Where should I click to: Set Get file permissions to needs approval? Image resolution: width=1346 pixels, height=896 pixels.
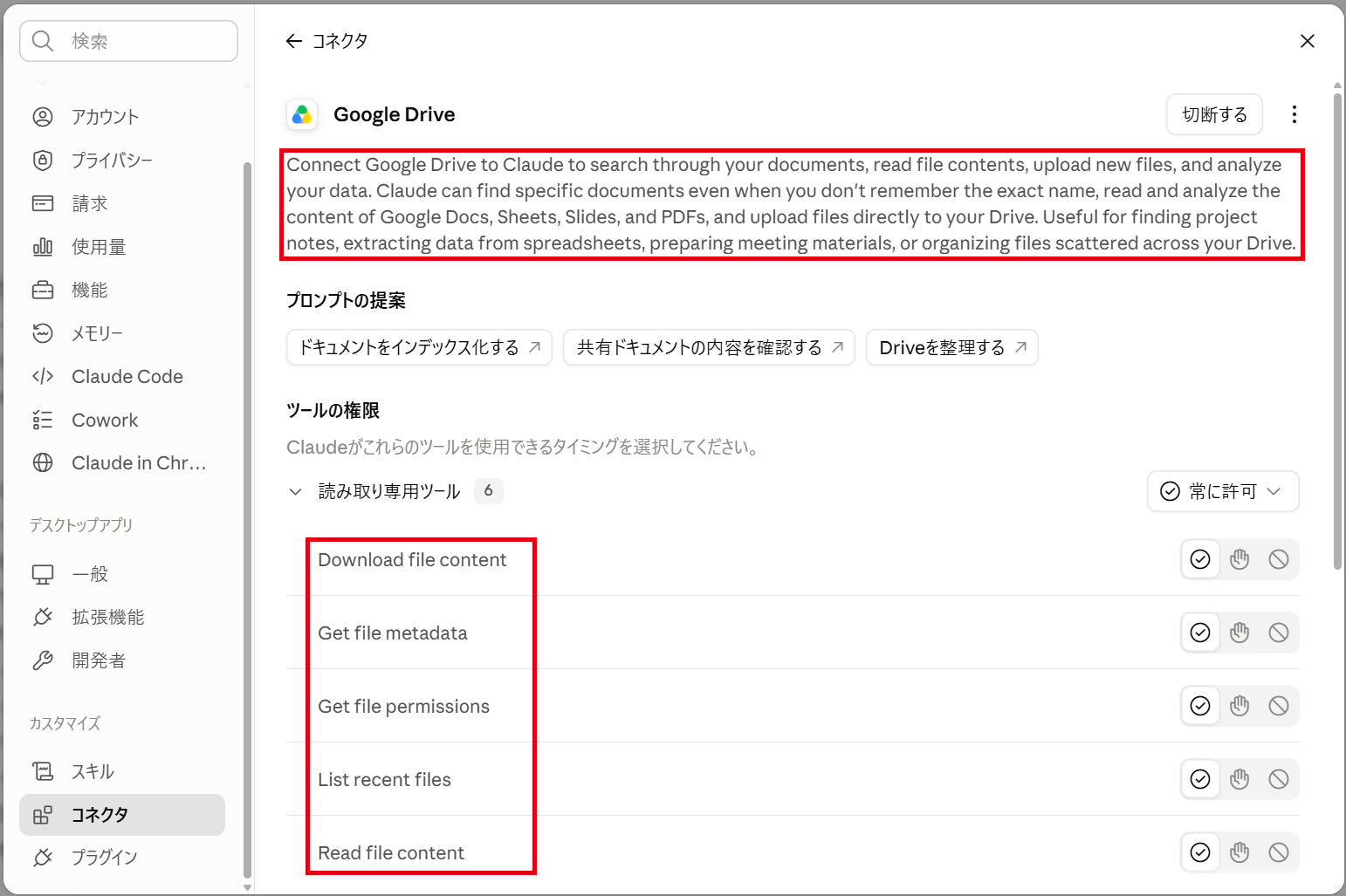(1240, 706)
